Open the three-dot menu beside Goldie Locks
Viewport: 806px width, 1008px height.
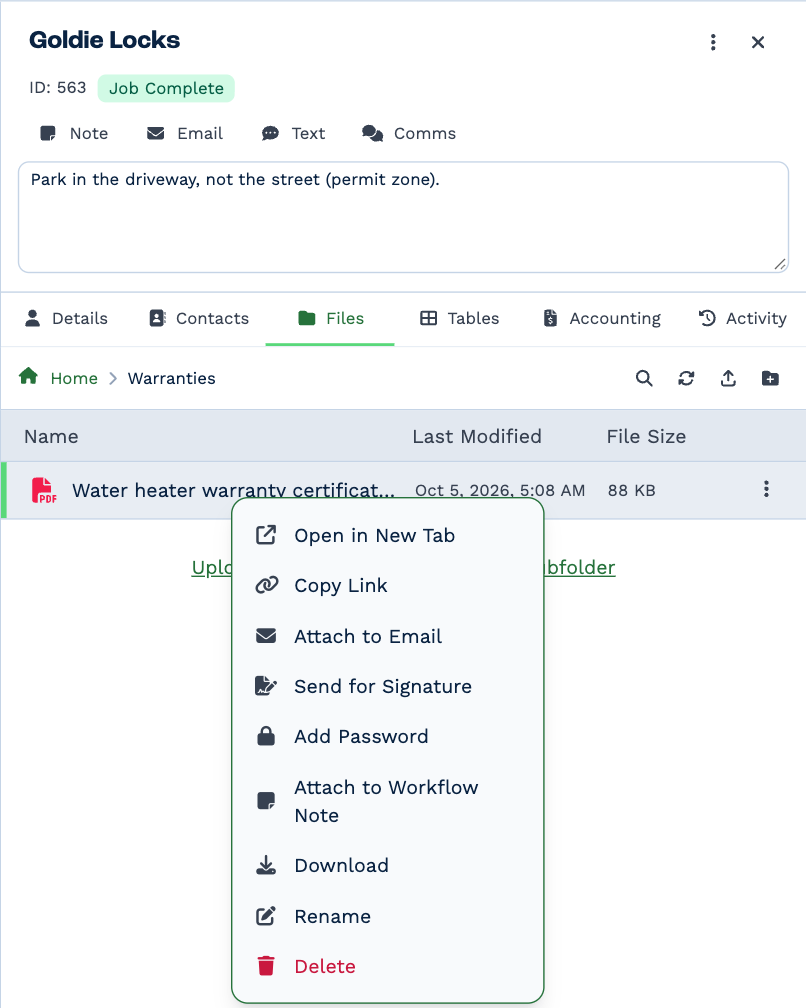713,42
